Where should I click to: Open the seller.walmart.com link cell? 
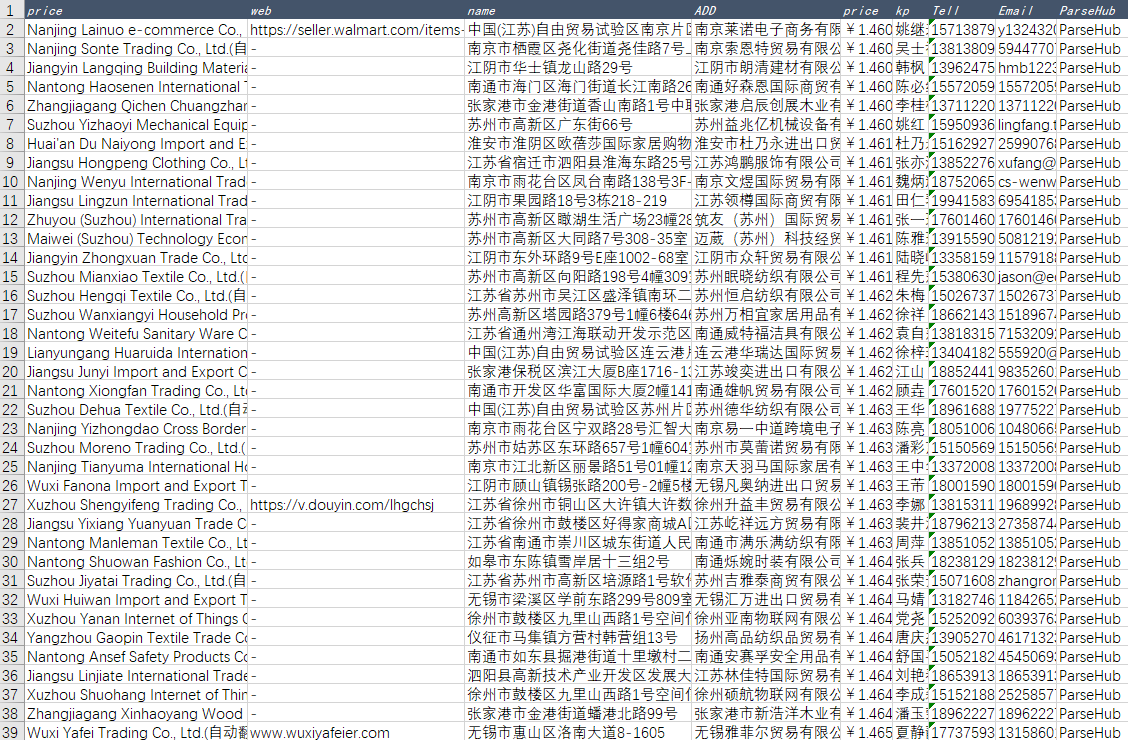(x=356, y=29)
